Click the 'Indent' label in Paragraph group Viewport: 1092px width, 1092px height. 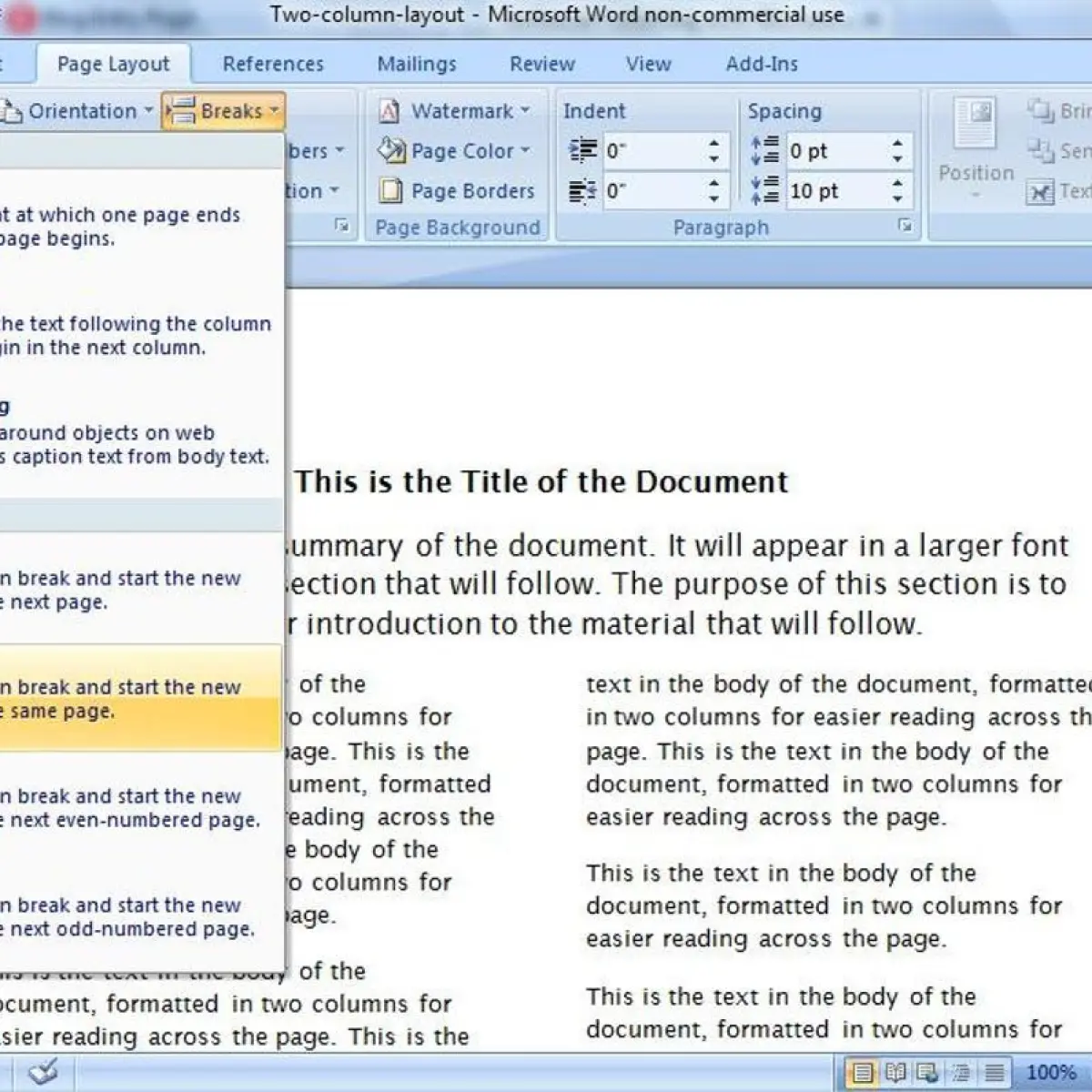594,111
